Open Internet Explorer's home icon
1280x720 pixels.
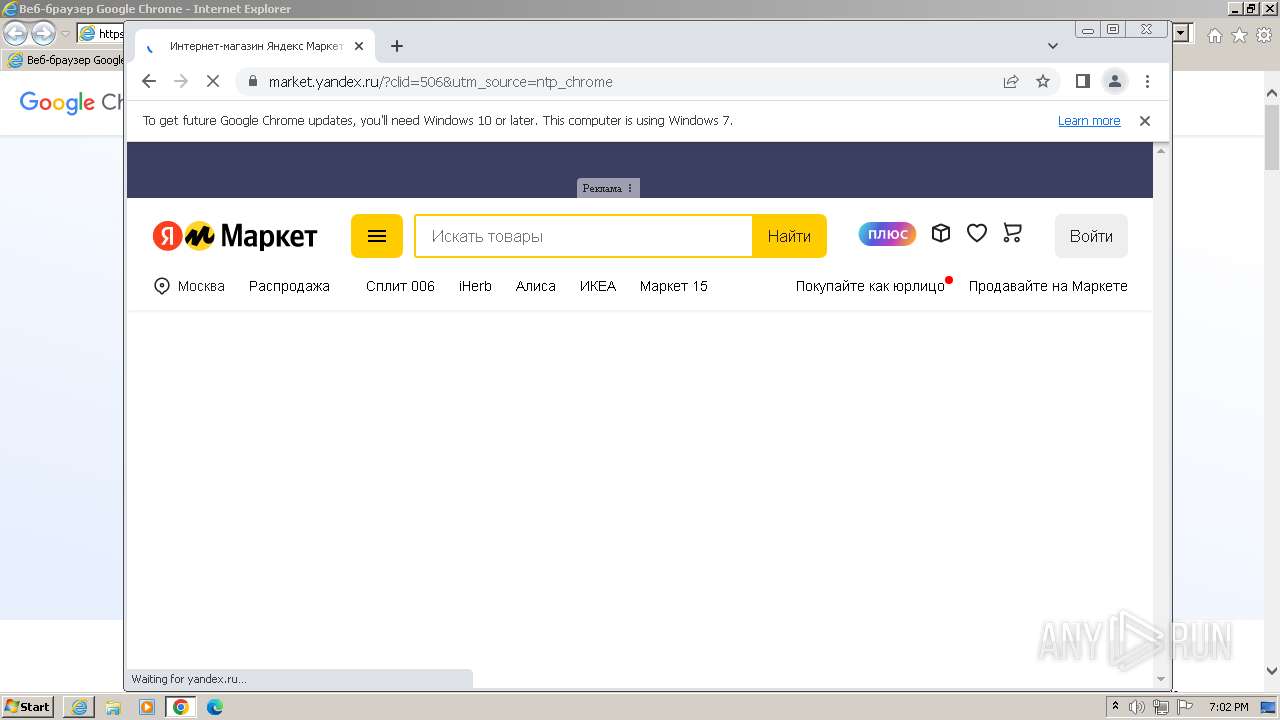click(x=1215, y=35)
